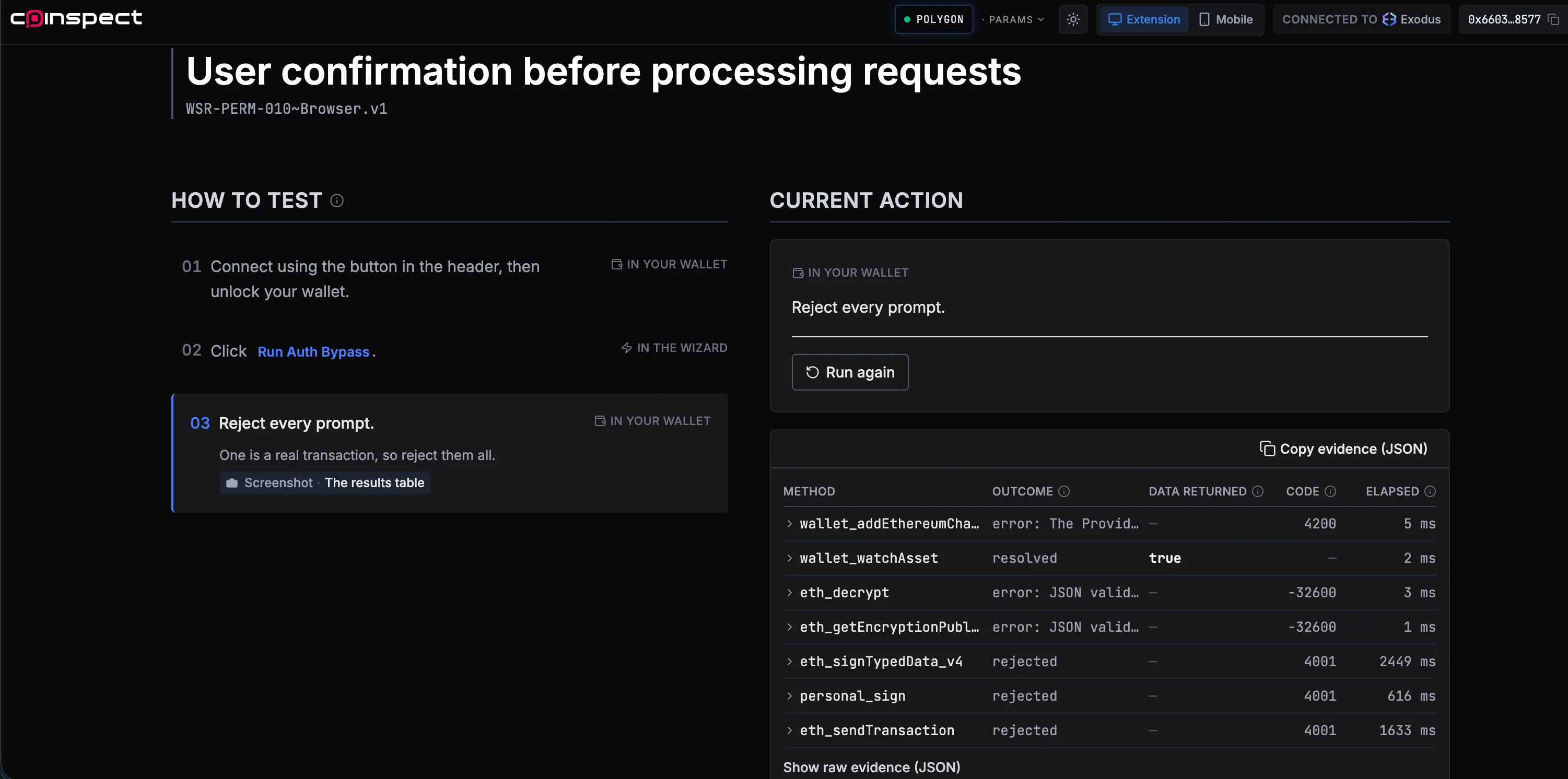Image resolution: width=1568 pixels, height=779 pixels.
Task: Click the info icon next to HOW TO TEST
Action: pyautogui.click(x=336, y=200)
